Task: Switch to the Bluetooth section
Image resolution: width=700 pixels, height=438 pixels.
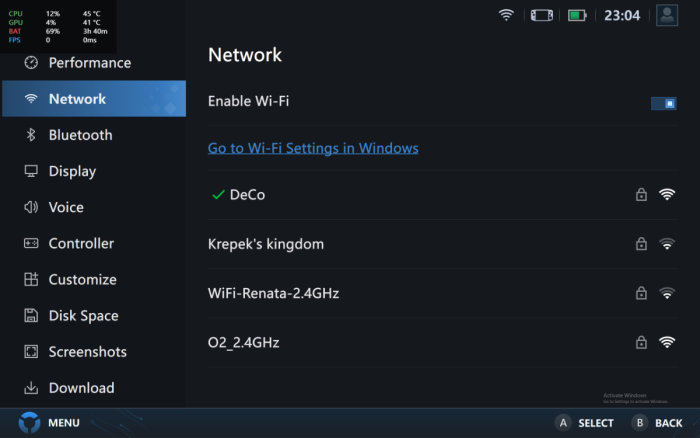Action: [80, 135]
